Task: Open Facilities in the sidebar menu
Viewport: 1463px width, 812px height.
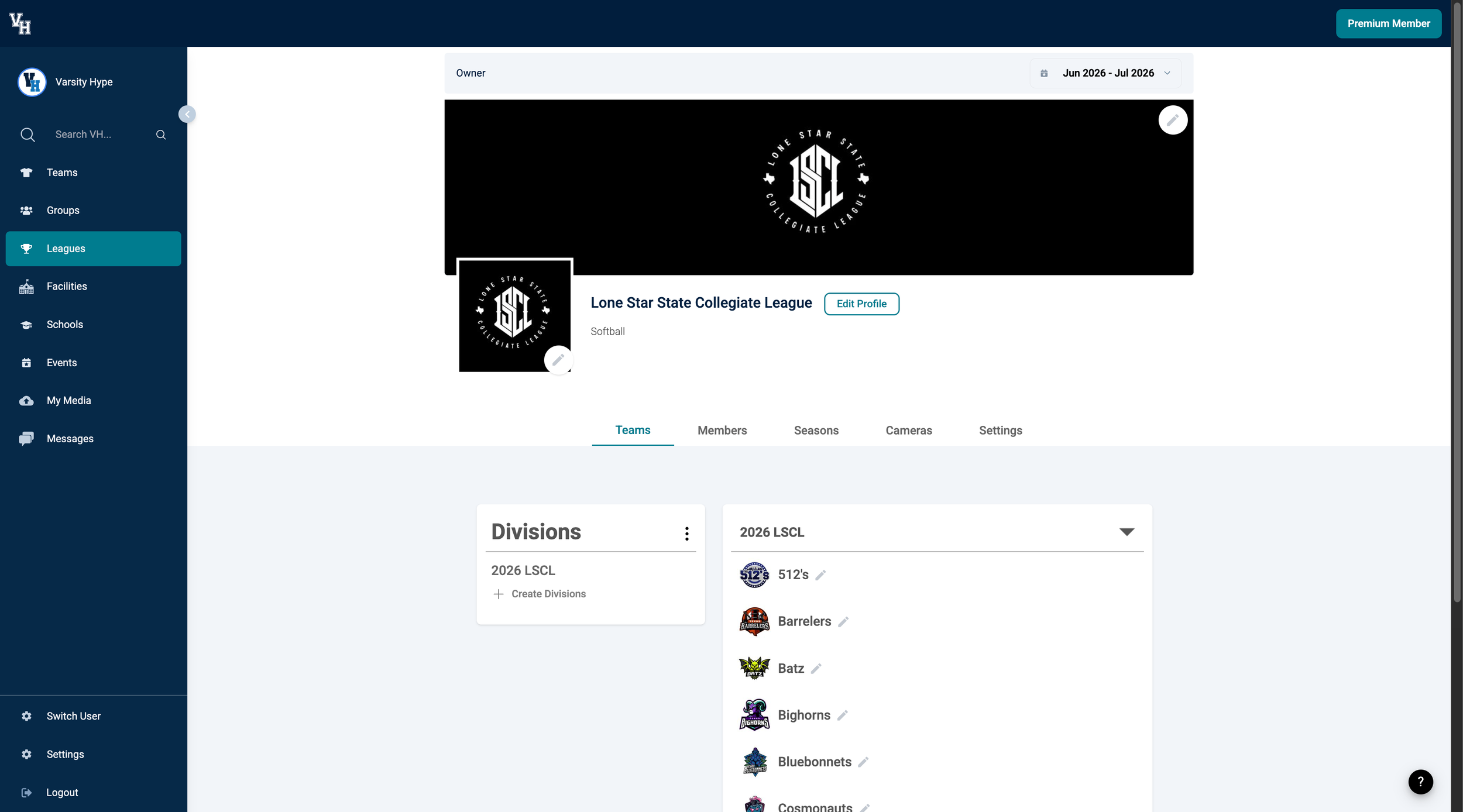Action: (94, 287)
